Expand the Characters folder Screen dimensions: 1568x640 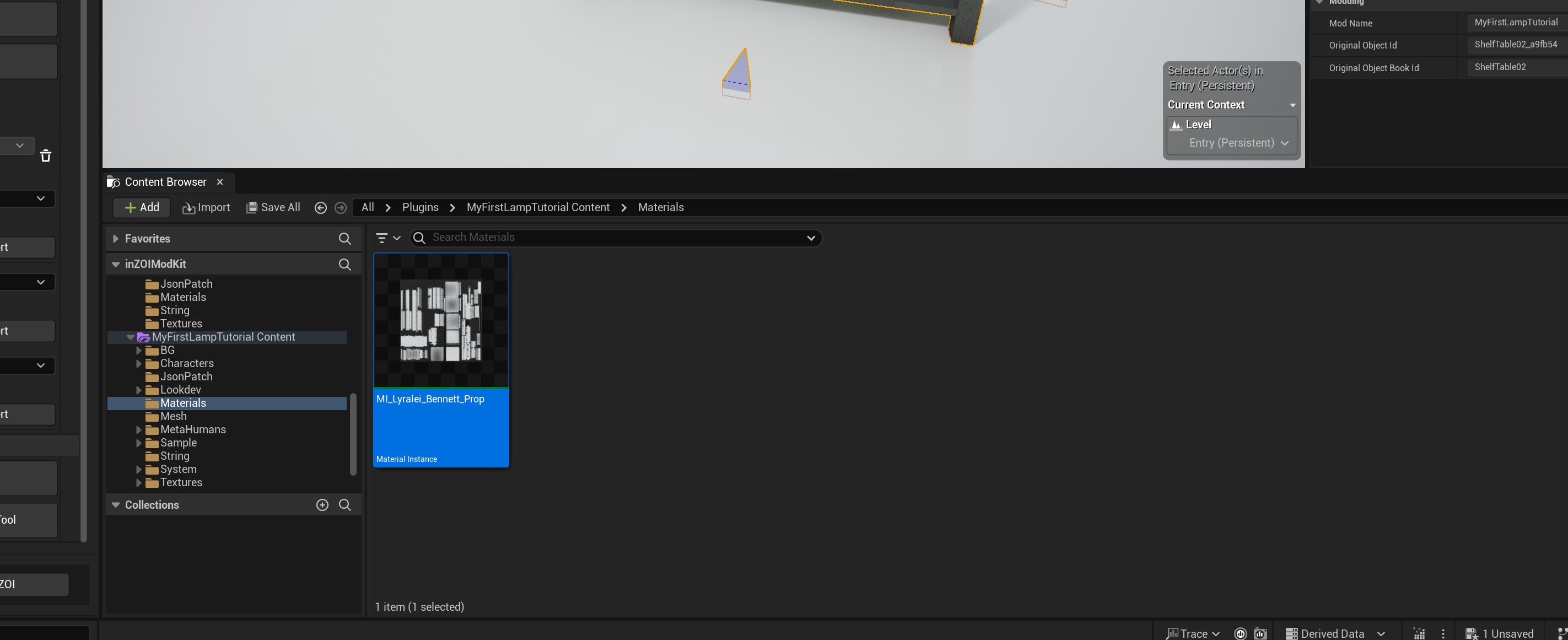[x=139, y=364]
